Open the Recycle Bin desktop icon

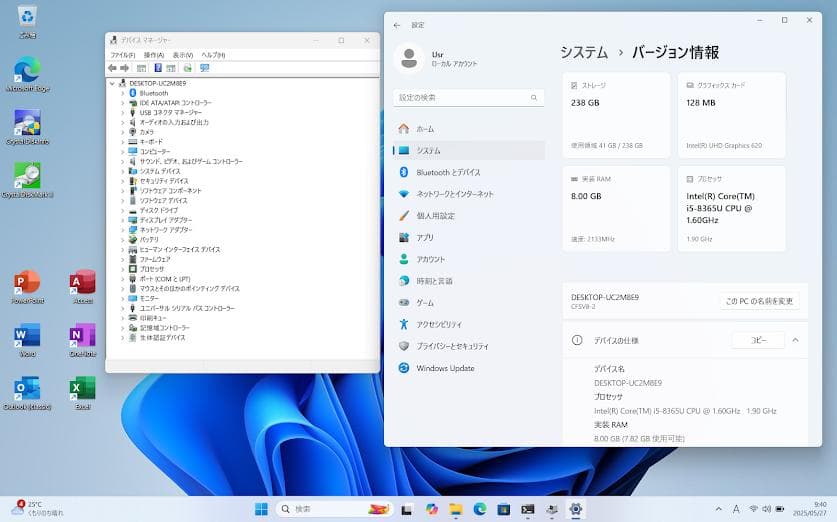(x=27, y=22)
